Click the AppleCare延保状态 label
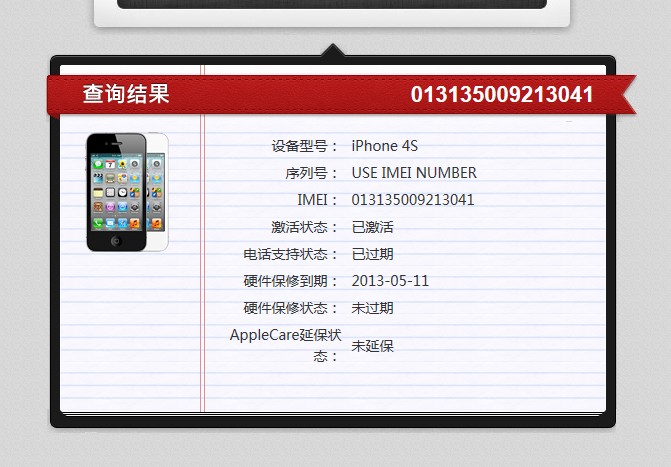Screen dimensions: 671x467 [285, 345]
